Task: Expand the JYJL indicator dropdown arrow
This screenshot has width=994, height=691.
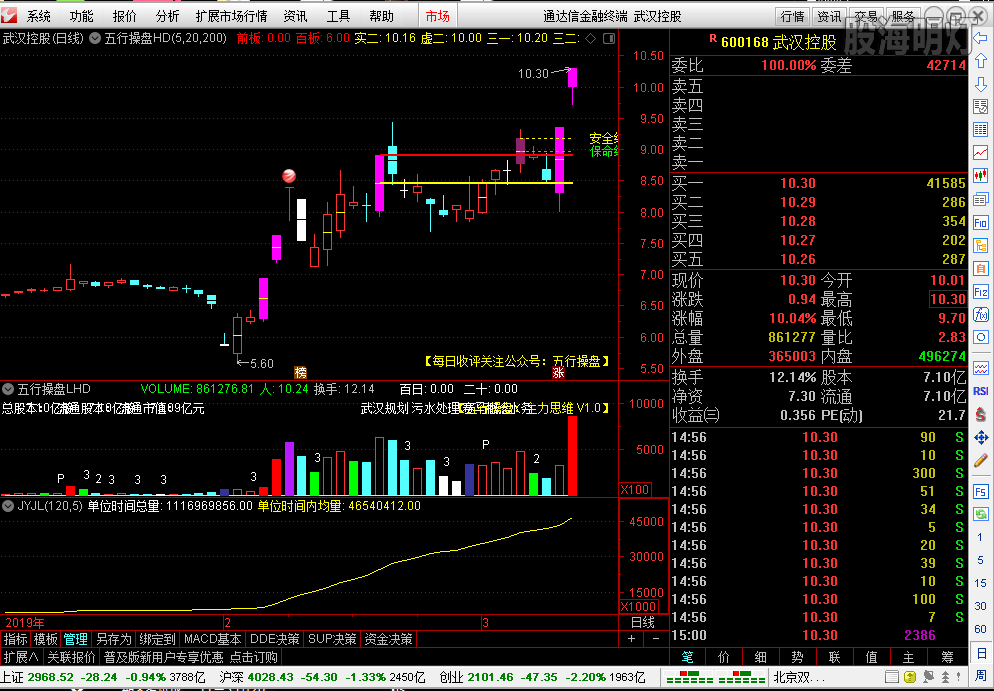Action: click(x=8, y=506)
